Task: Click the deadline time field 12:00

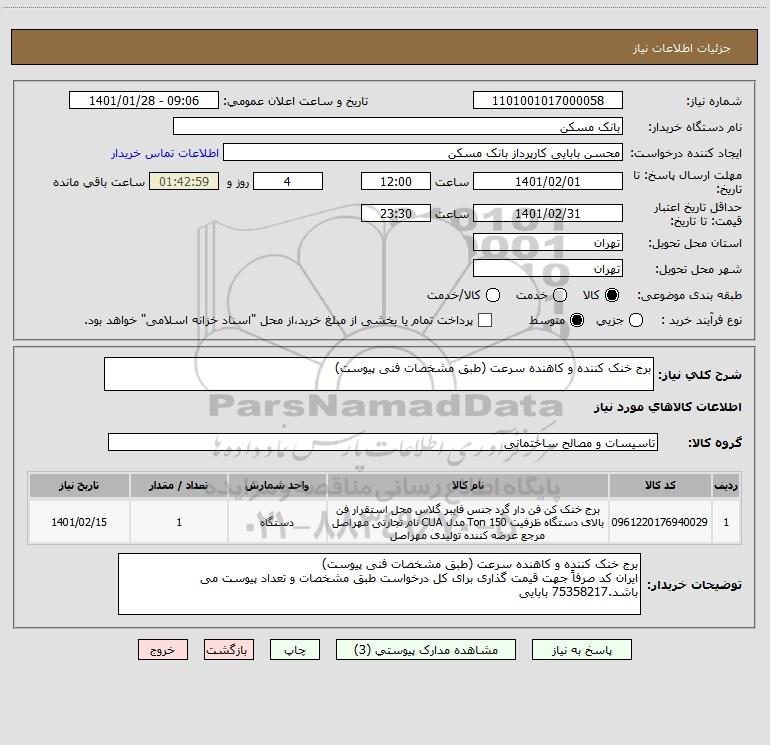Action: (x=396, y=181)
